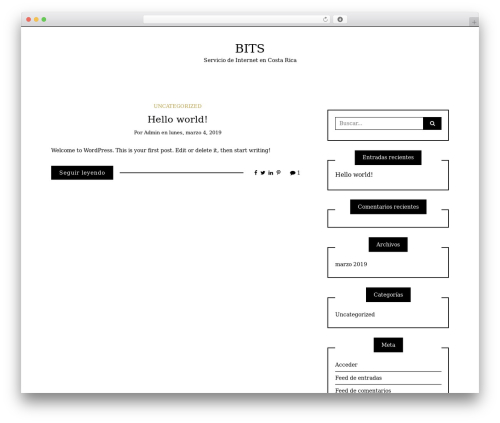Share post on Pinterest icon
Viewport: 500px width, 423px height.
coord(279,173)
